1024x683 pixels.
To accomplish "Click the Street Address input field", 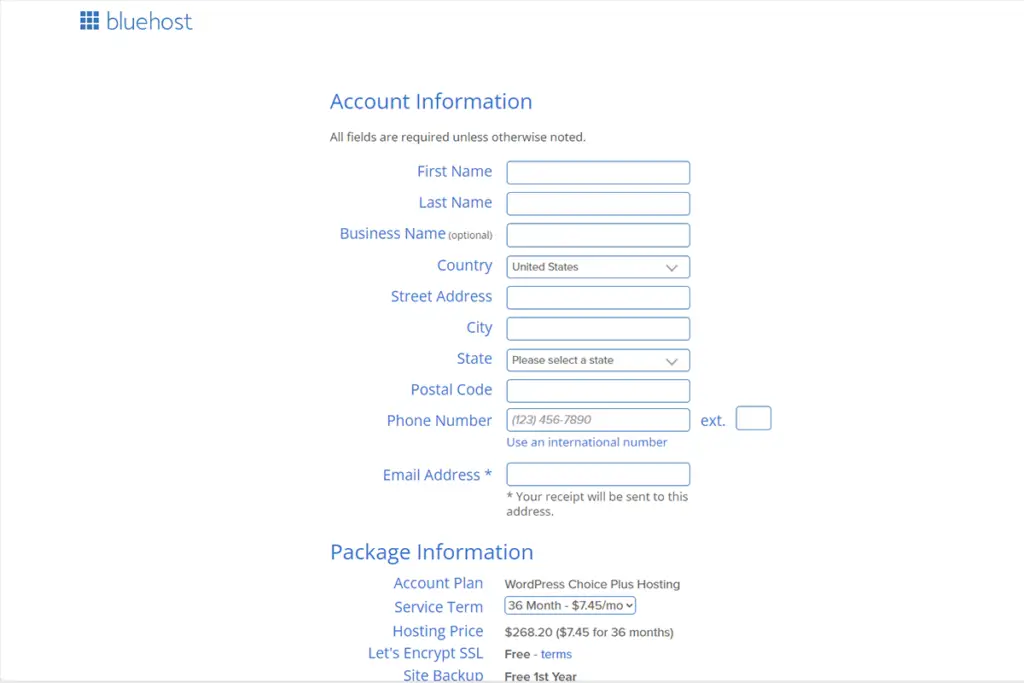I will point(598,298).
